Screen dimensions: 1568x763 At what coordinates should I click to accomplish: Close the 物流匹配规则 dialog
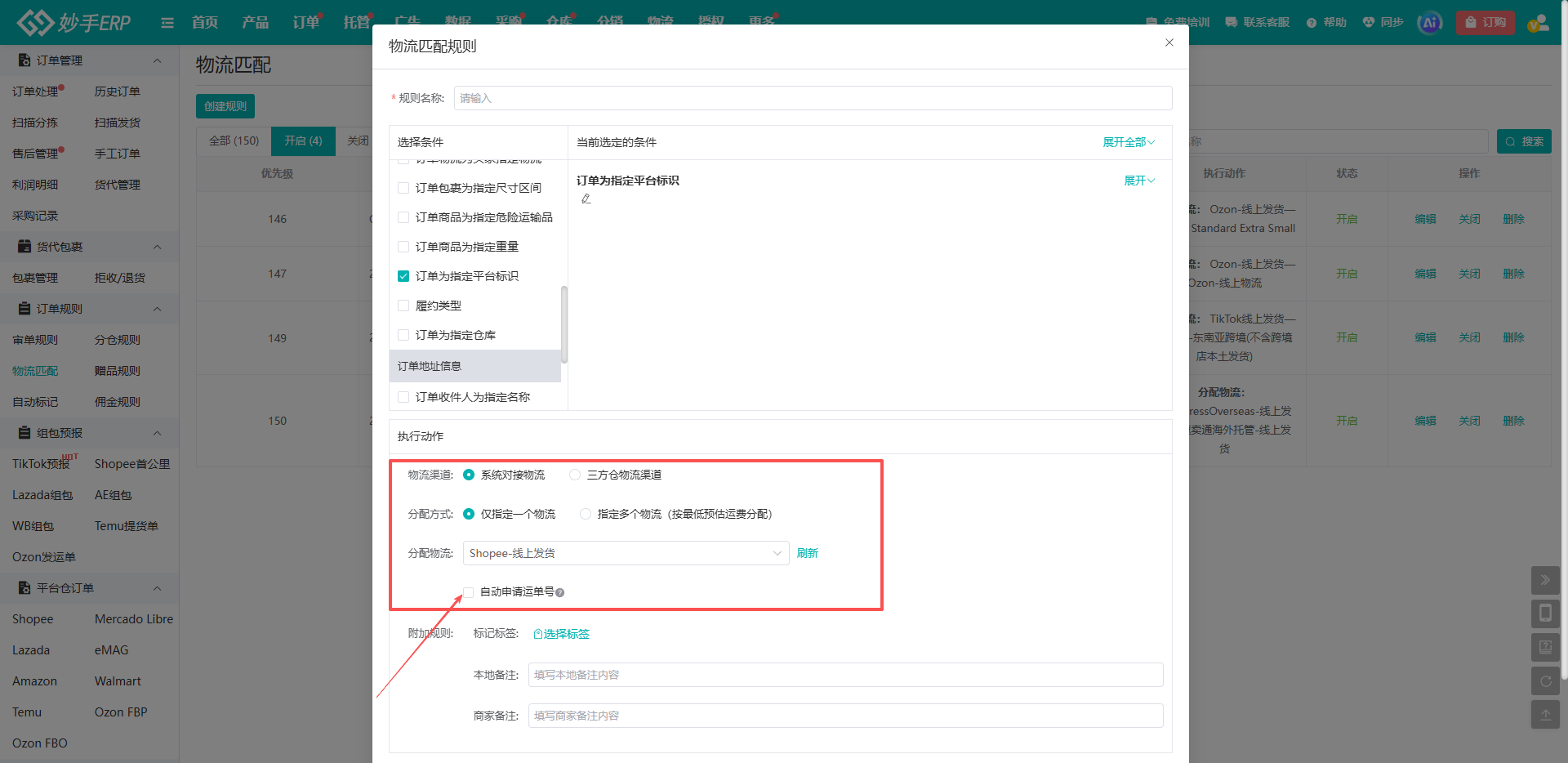[x=1169, y=42]
